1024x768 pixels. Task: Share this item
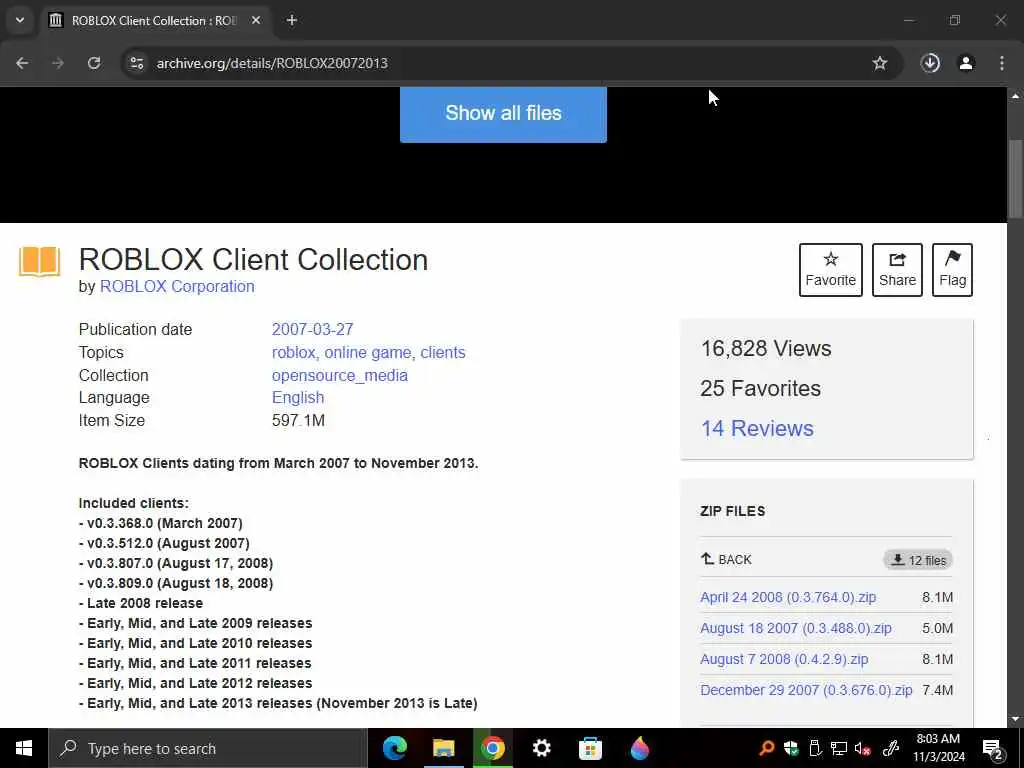897,270
